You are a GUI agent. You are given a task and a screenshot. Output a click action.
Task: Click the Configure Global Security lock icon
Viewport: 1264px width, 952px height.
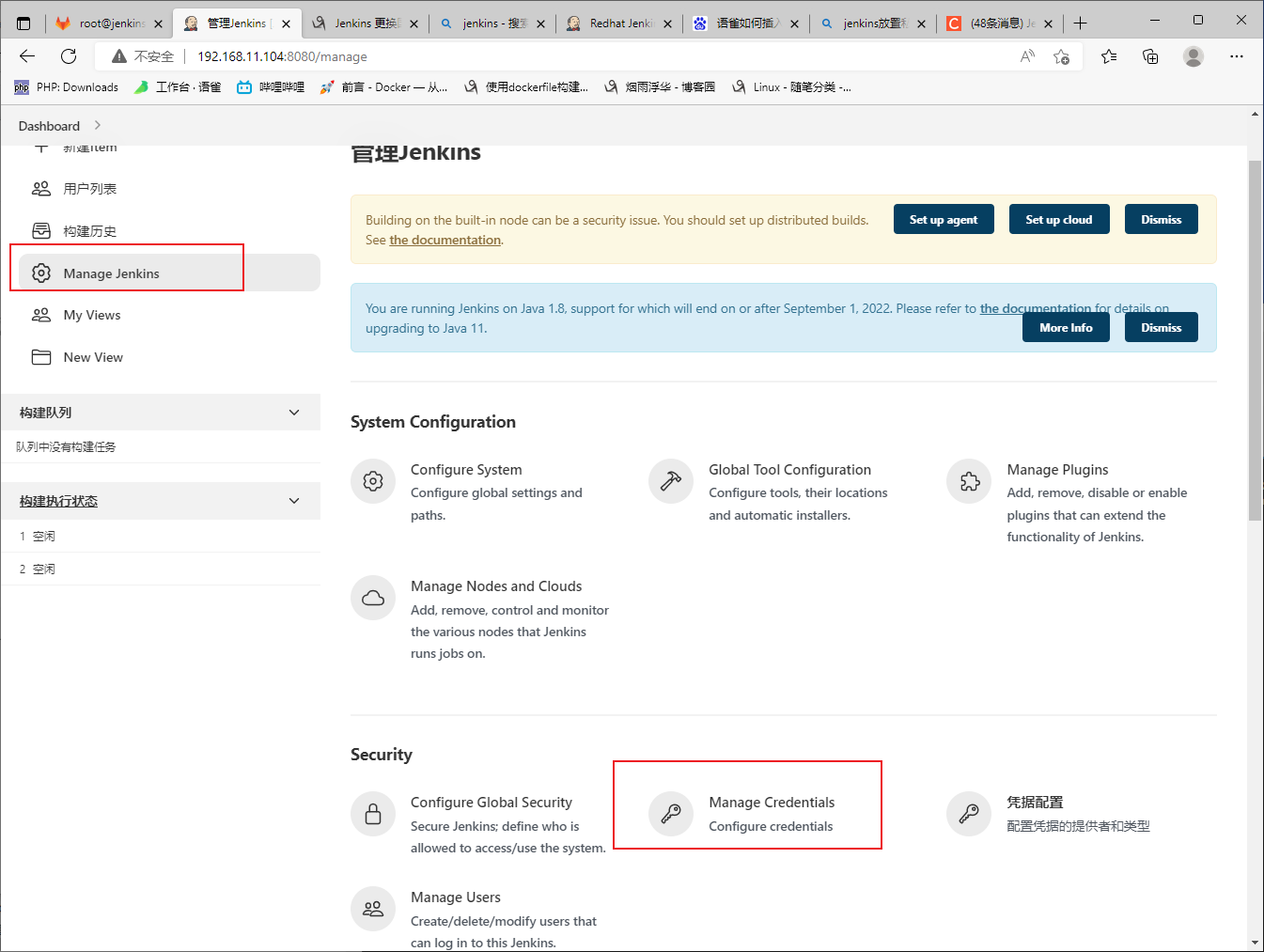[373, 814]
